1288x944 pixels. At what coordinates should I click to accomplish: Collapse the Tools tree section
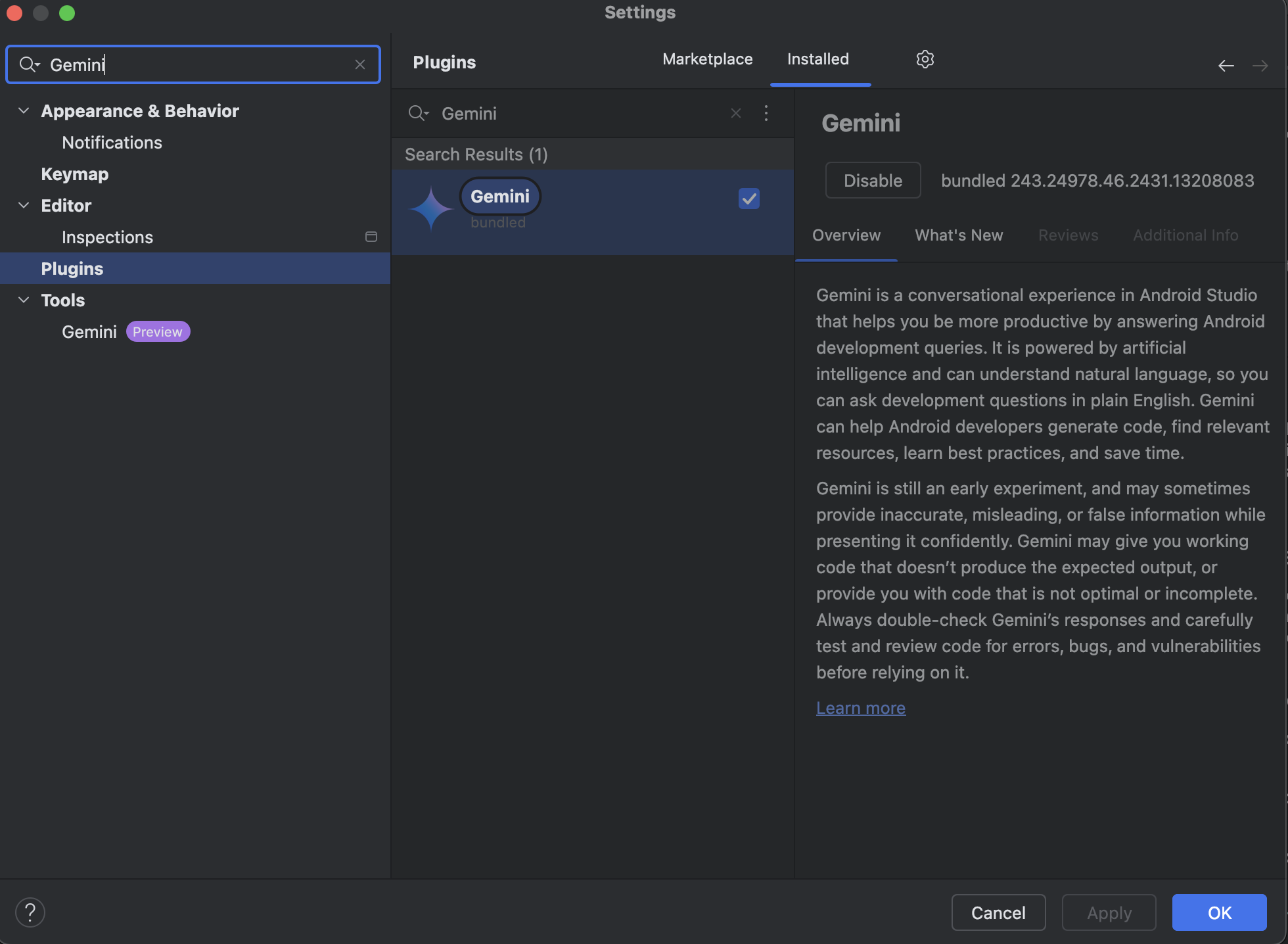tap(24, 300)
